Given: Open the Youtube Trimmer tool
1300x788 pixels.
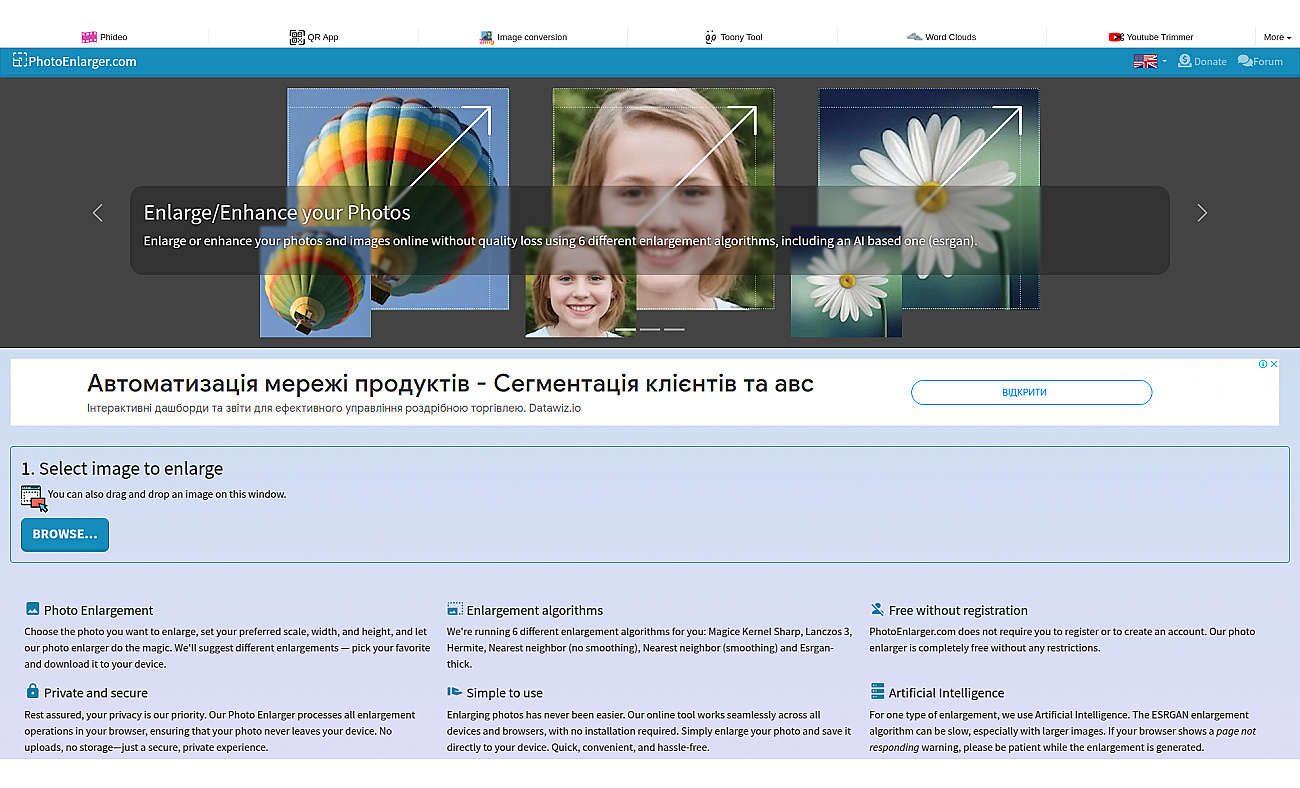Looking at the screenshot, I should 1151,37.
